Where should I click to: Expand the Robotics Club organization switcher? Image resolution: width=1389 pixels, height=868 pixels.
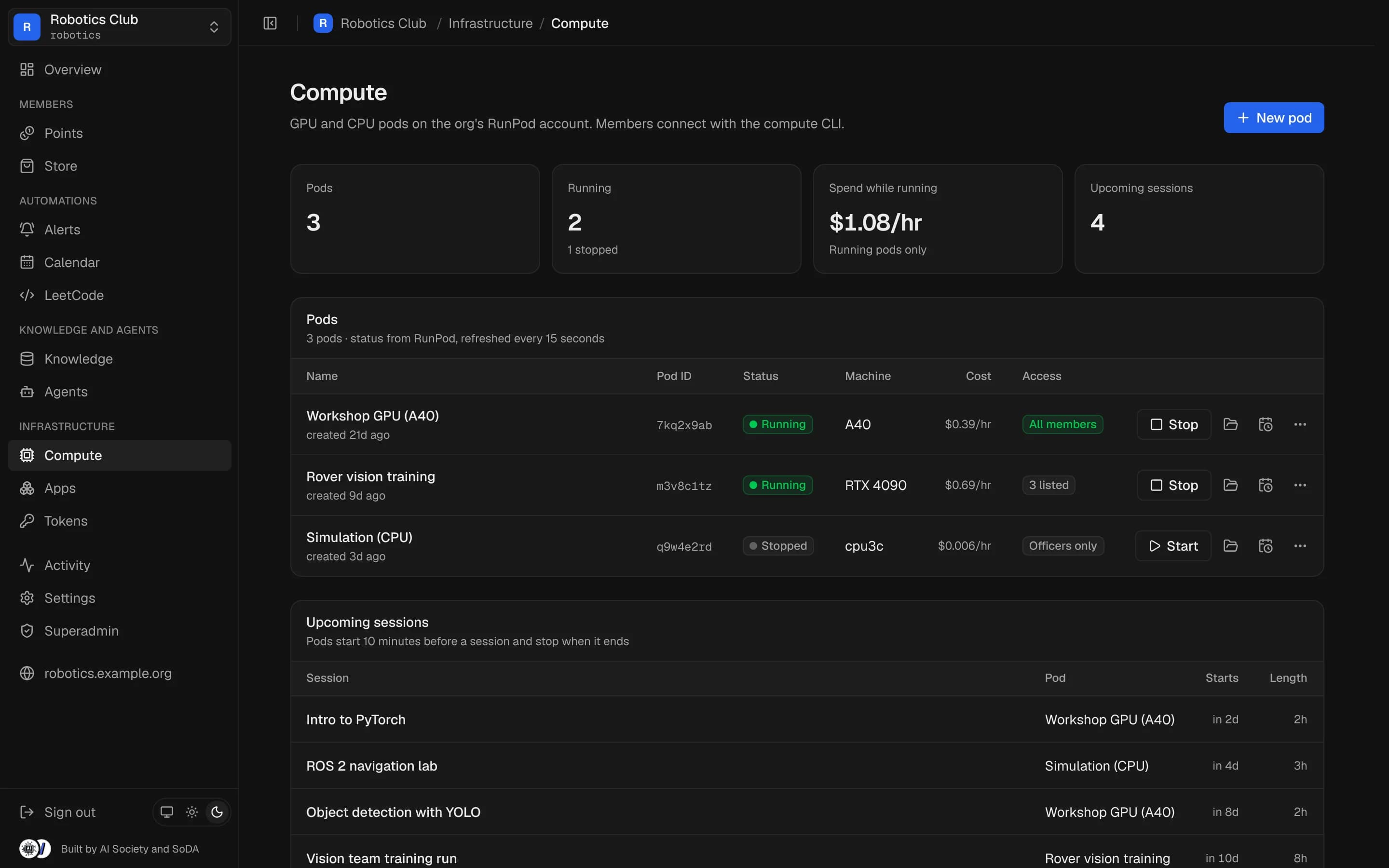coord(120,27)
